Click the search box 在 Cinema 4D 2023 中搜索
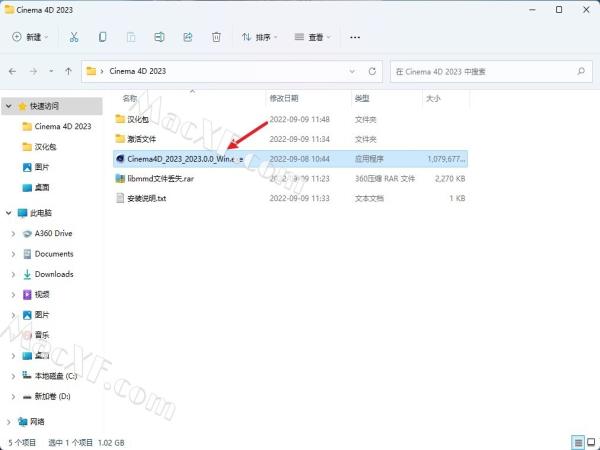This screenshot has height=450, width=600. pos(491,71)
